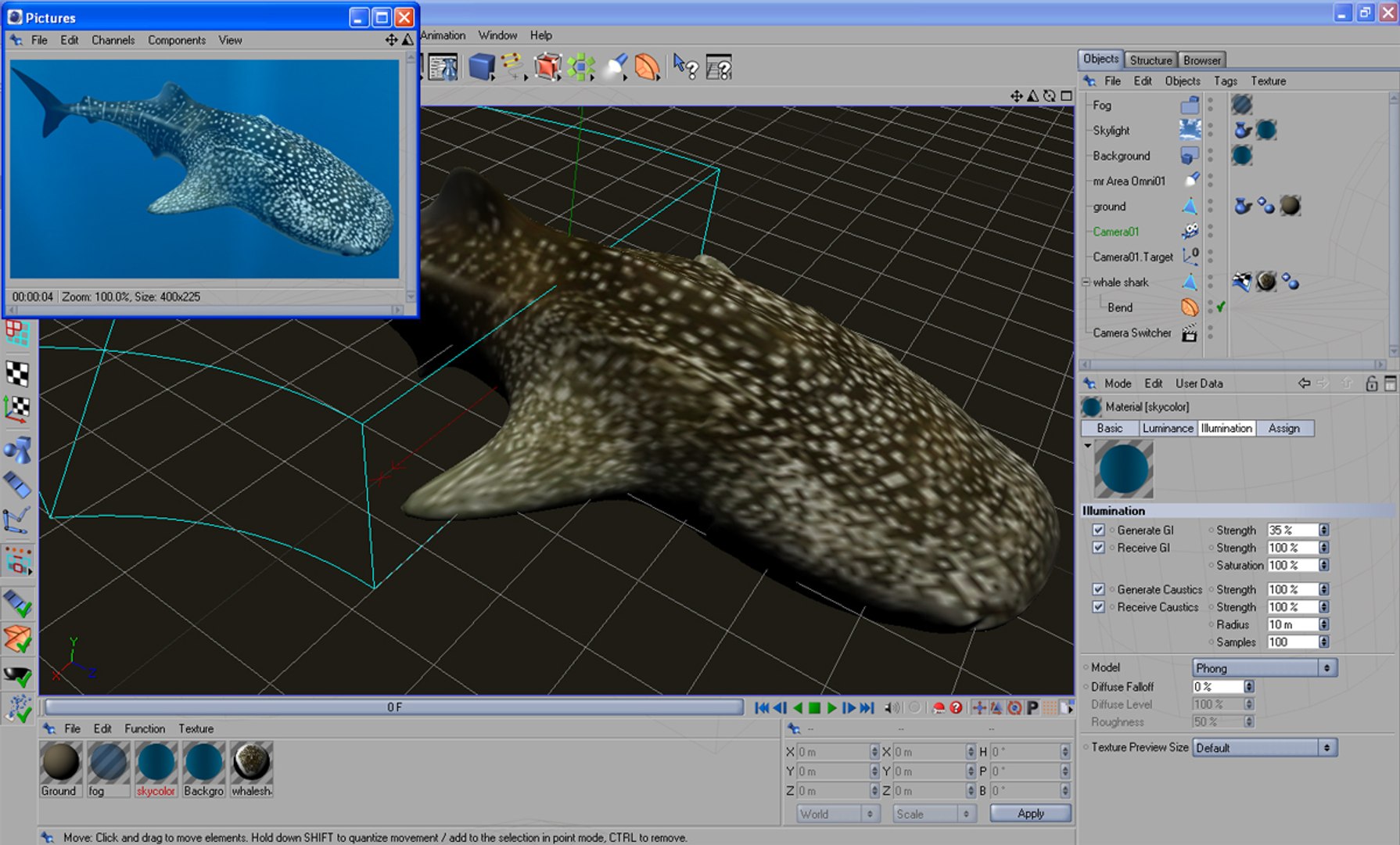Image resolution: width=1400 pixels, height=845 pixels.
Task: Switch to the Browser tab
Action: click(1201, 60)
